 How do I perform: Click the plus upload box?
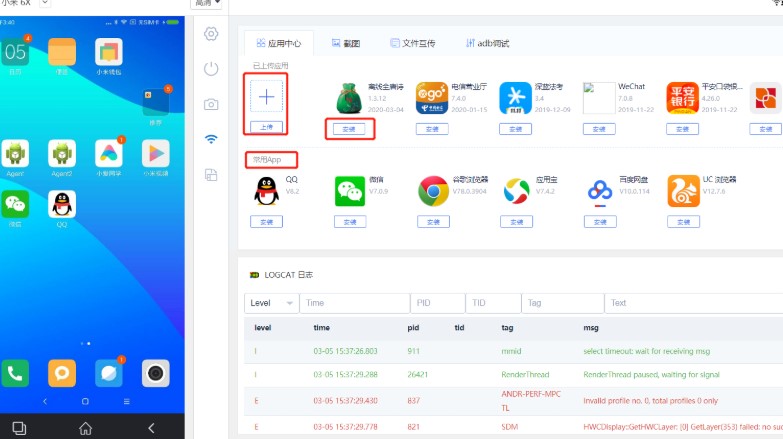[x=267, y=96]
